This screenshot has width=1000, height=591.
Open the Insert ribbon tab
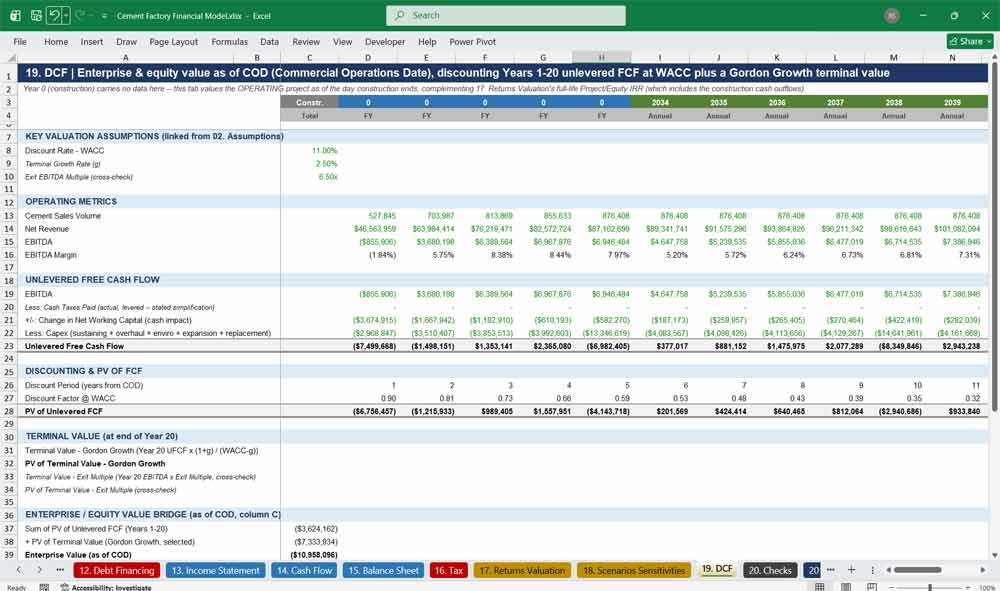(x=92, y=41)
